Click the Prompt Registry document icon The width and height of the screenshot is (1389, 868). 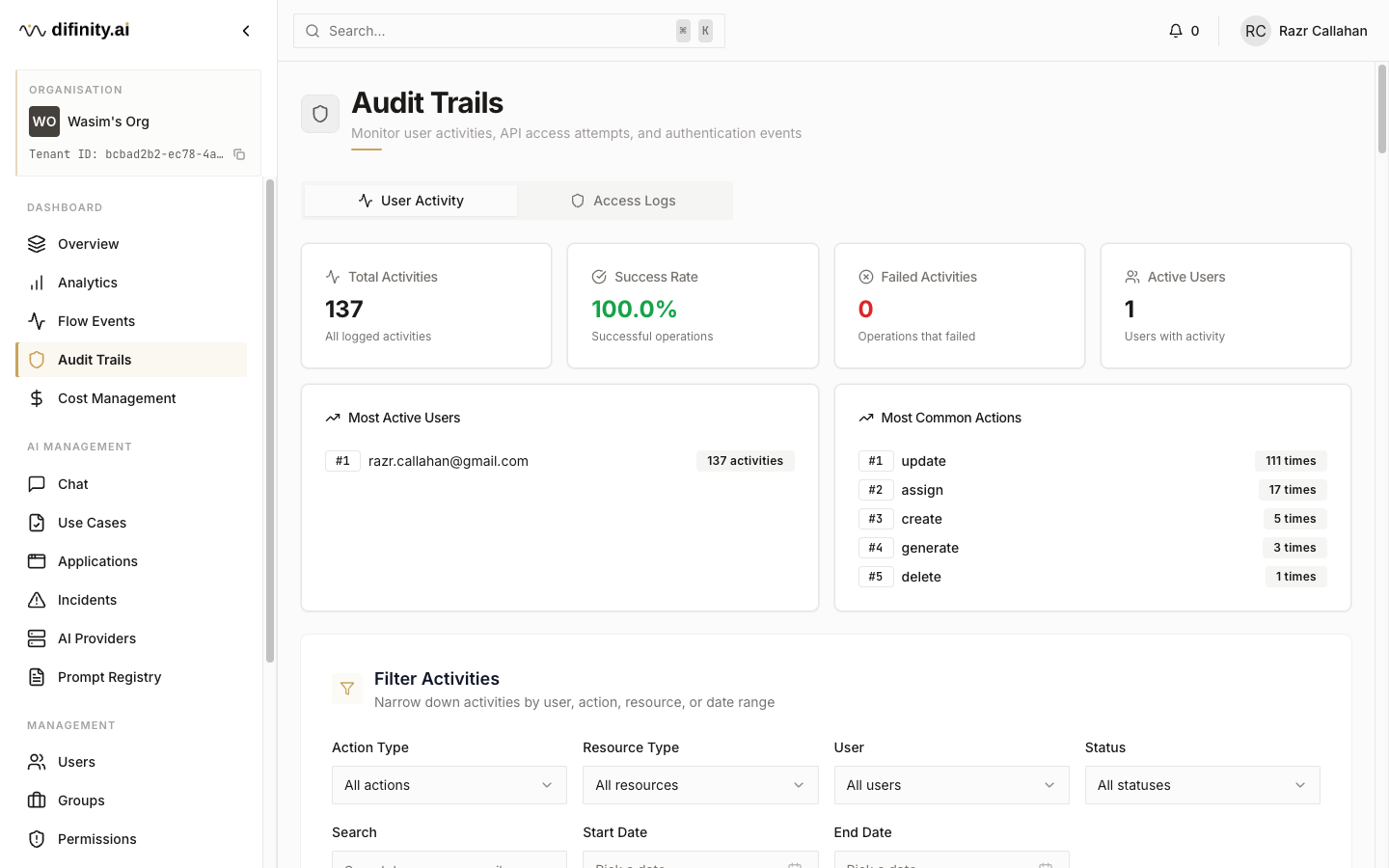(x=37, y=677)
